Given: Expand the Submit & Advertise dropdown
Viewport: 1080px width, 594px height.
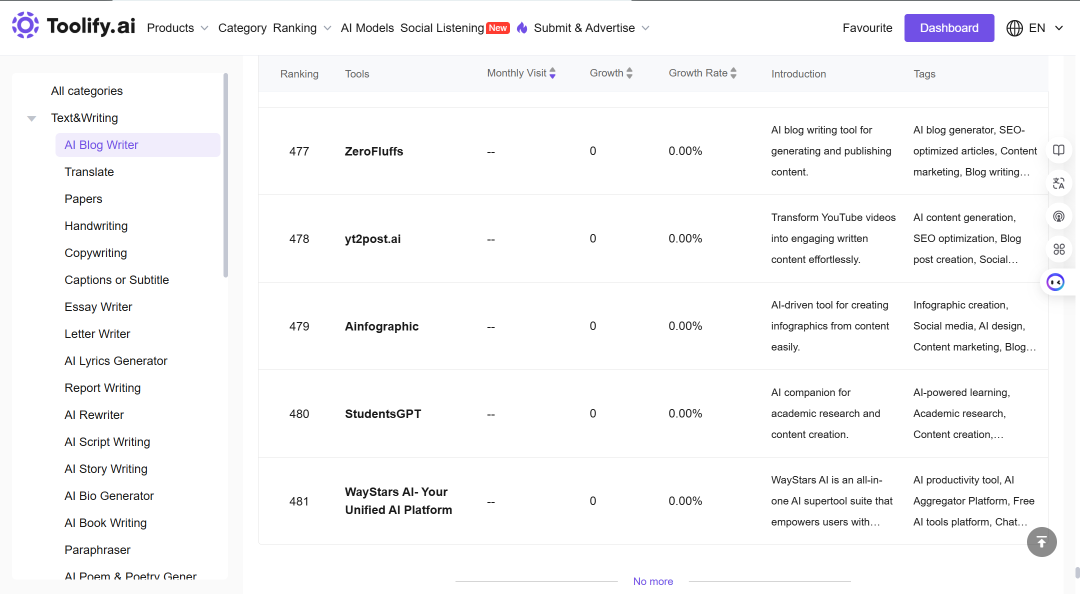Looking at the screenshot, I should pos(592,28).
